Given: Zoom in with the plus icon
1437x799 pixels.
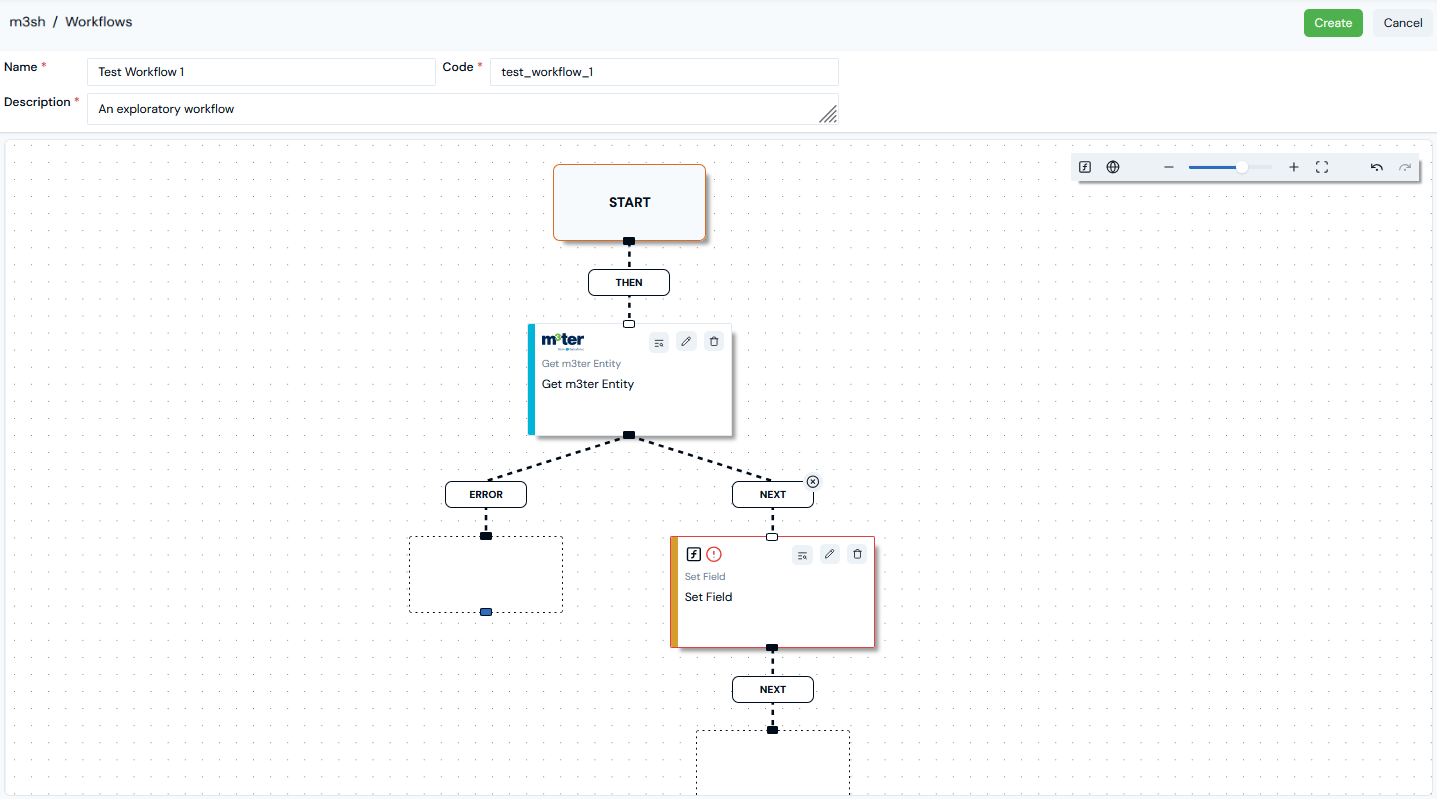Looking at the screenshot, I should 1294,167.
